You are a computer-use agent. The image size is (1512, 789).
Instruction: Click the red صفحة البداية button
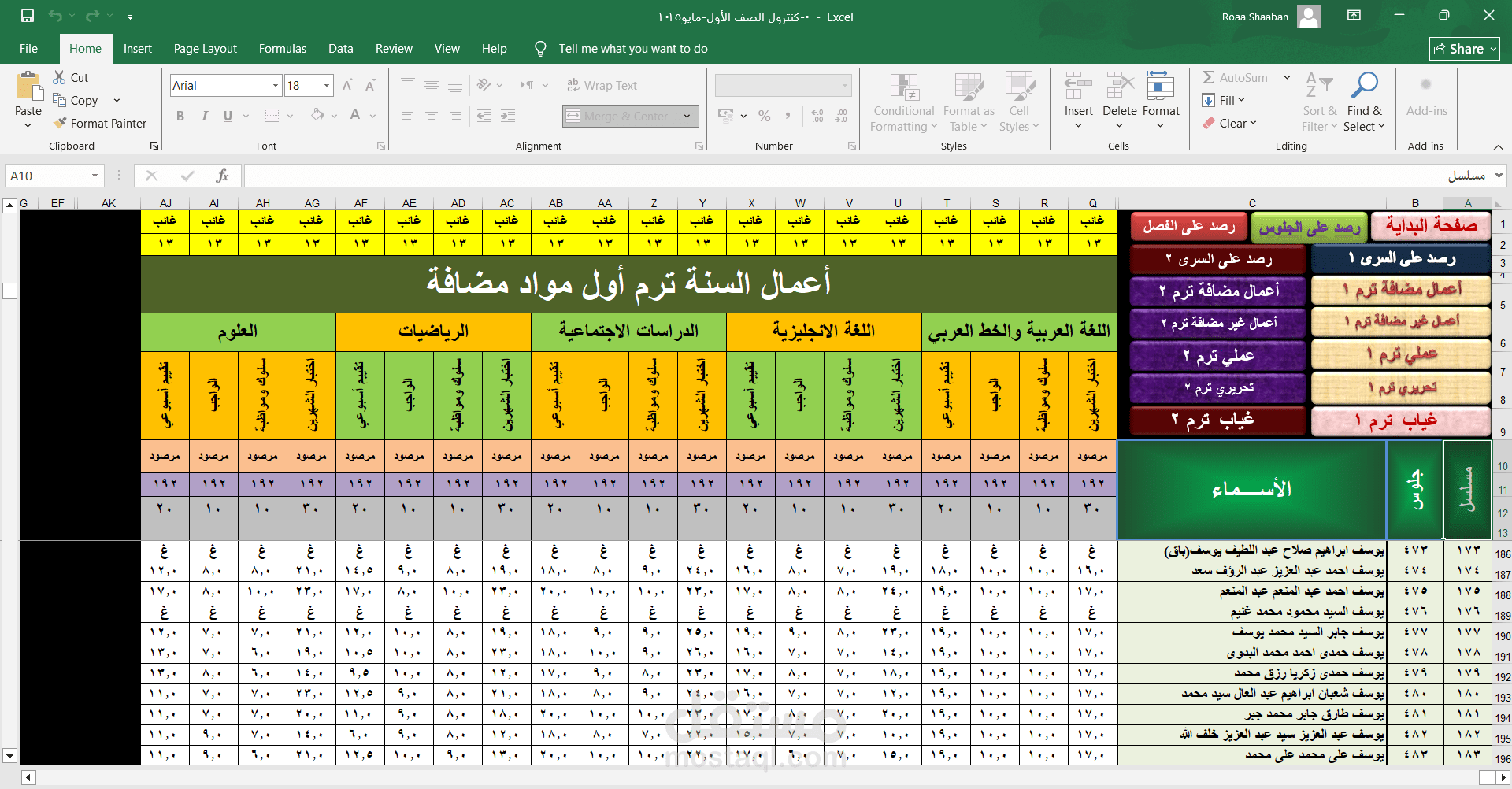tap(1431, 227)
